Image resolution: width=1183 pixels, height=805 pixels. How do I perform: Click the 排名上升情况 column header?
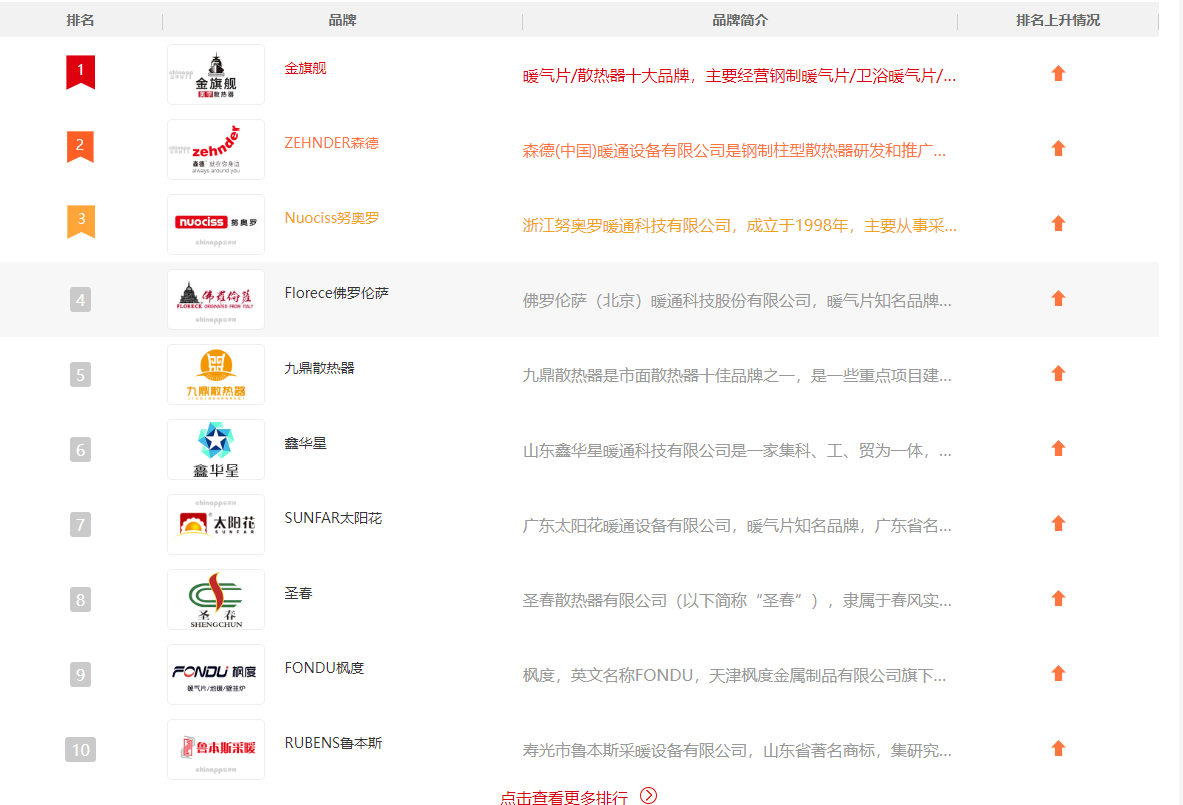[x=1058, y=20]
